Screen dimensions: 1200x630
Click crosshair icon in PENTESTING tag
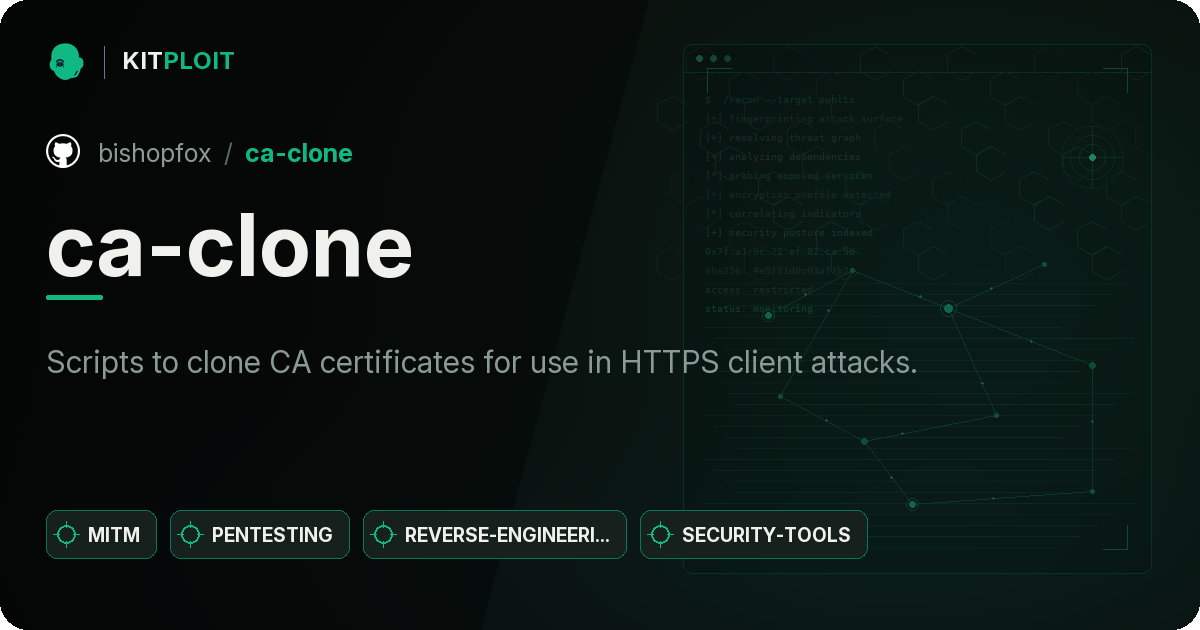191,535
